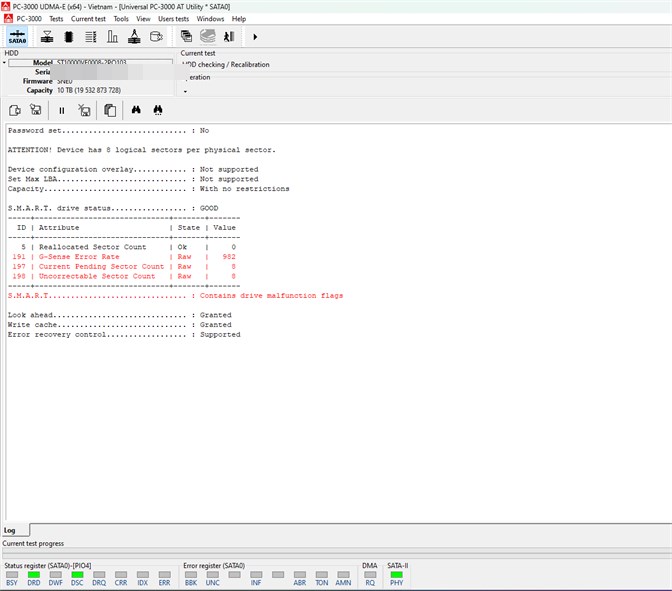Find next using binoculars with dots
This screenshot has width=672, height=591.
click(158, 111)
